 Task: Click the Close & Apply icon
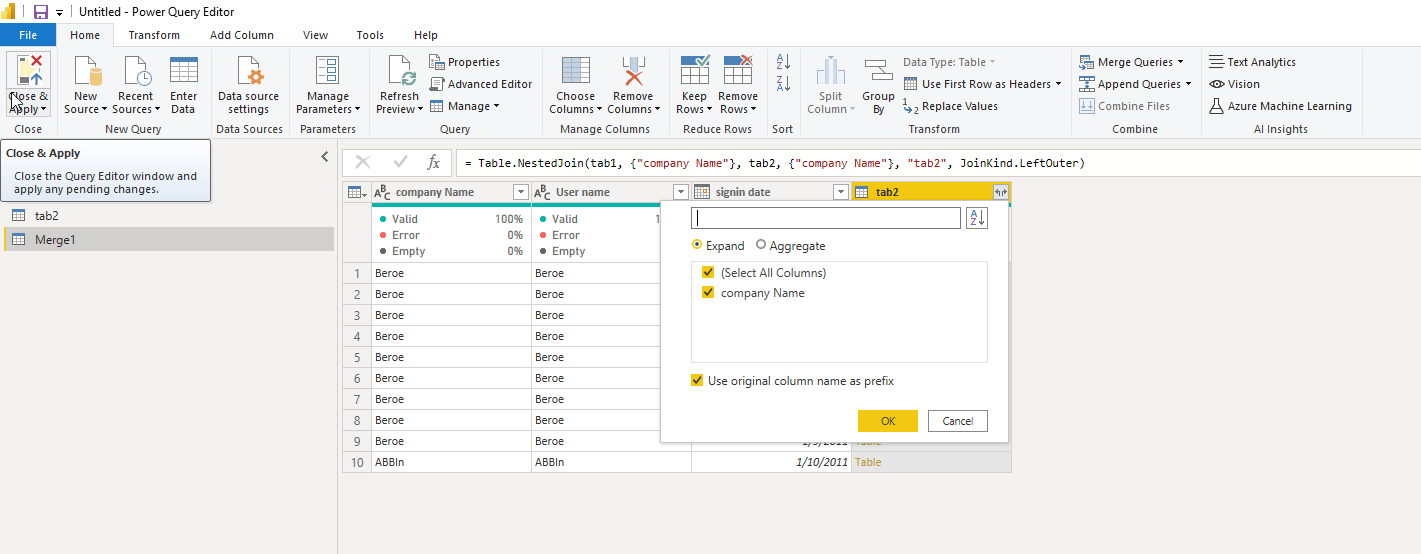click(x=28, y=70)
